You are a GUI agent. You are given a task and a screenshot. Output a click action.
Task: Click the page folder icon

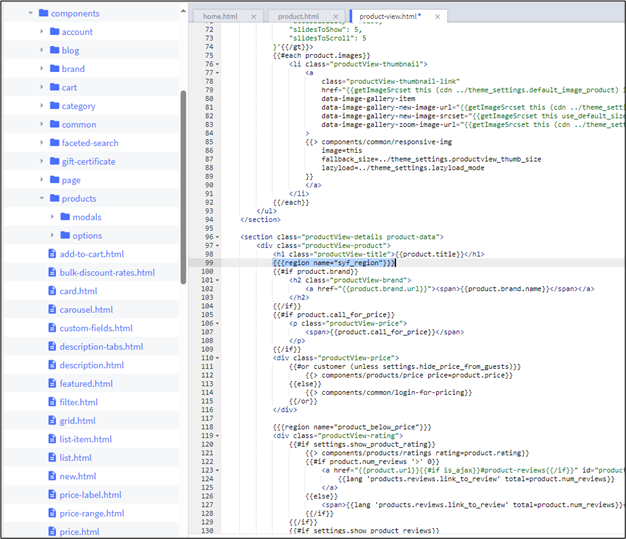point(54,180)
